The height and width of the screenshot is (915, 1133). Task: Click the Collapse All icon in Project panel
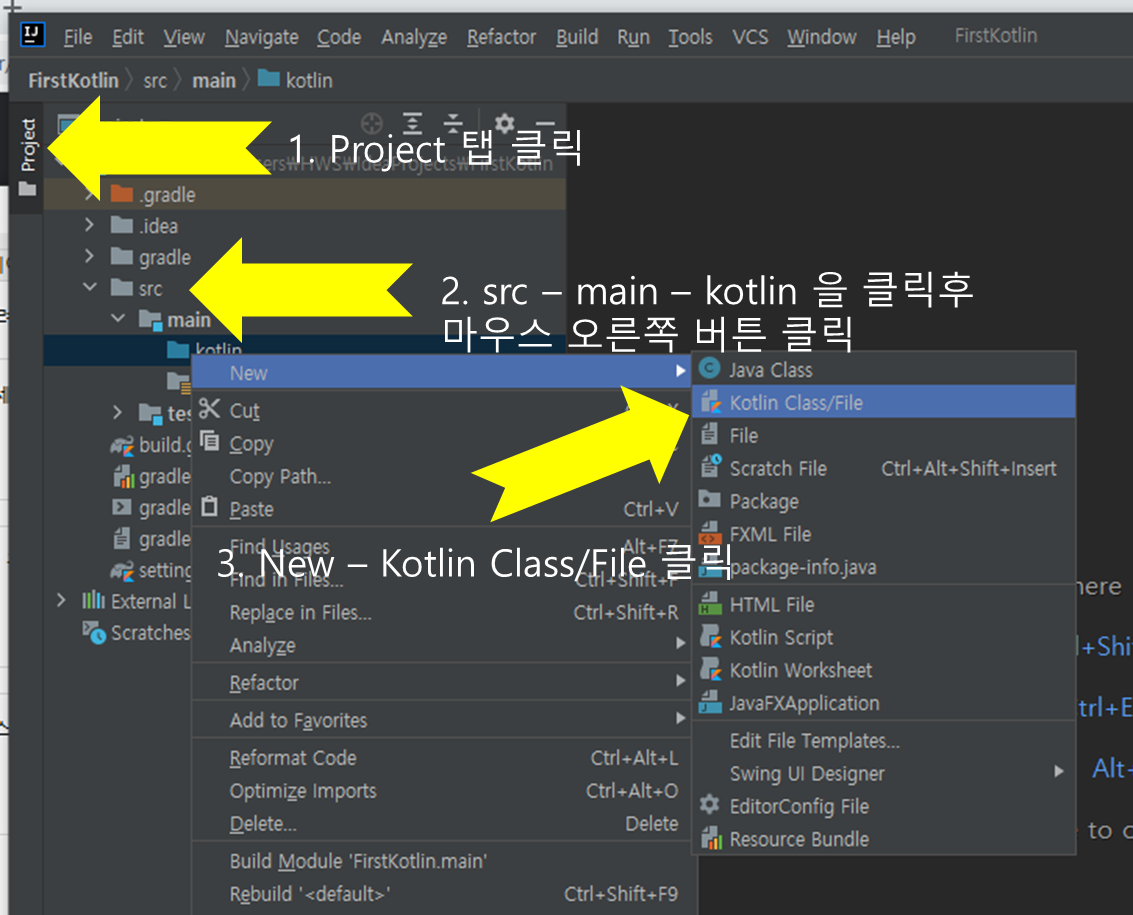point(452,124)
